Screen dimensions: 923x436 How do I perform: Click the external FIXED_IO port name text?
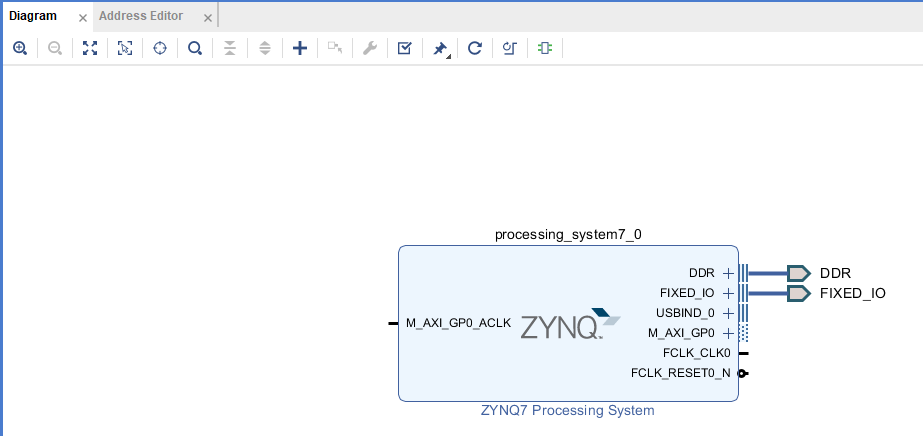tap(852, 293)
